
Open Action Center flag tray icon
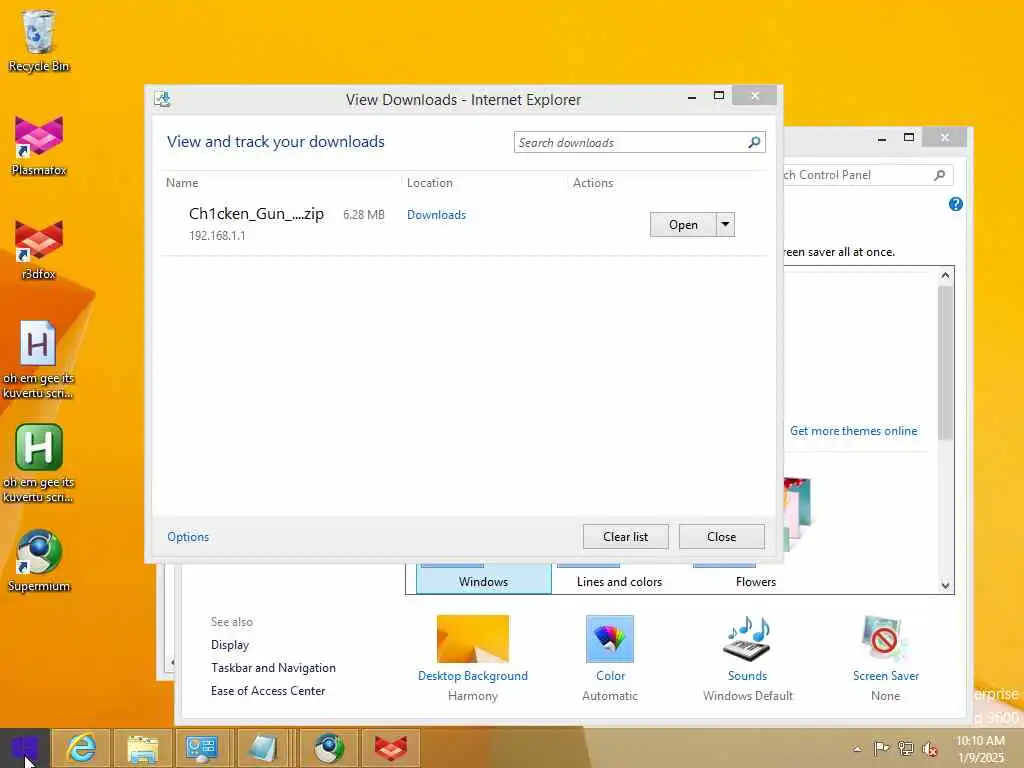(x=881, y=748)
